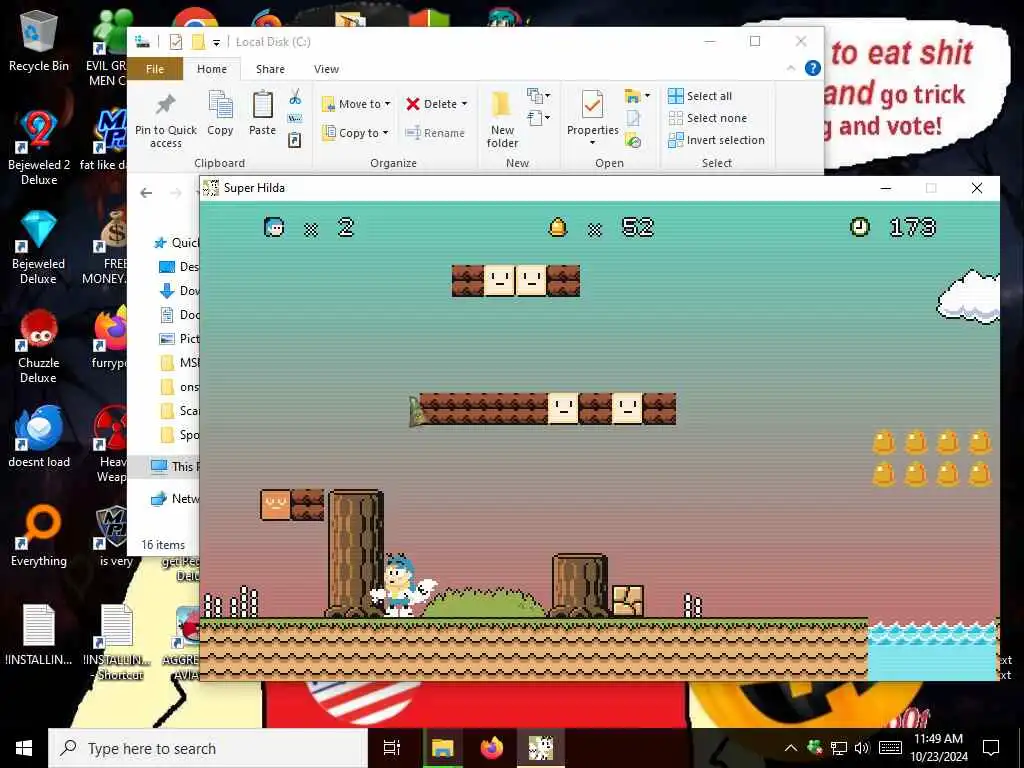Select Bejeweled 2 Deluxe desktop shortcut
The height and width of the screenshot is (768, 1024).
coord(39,148)
